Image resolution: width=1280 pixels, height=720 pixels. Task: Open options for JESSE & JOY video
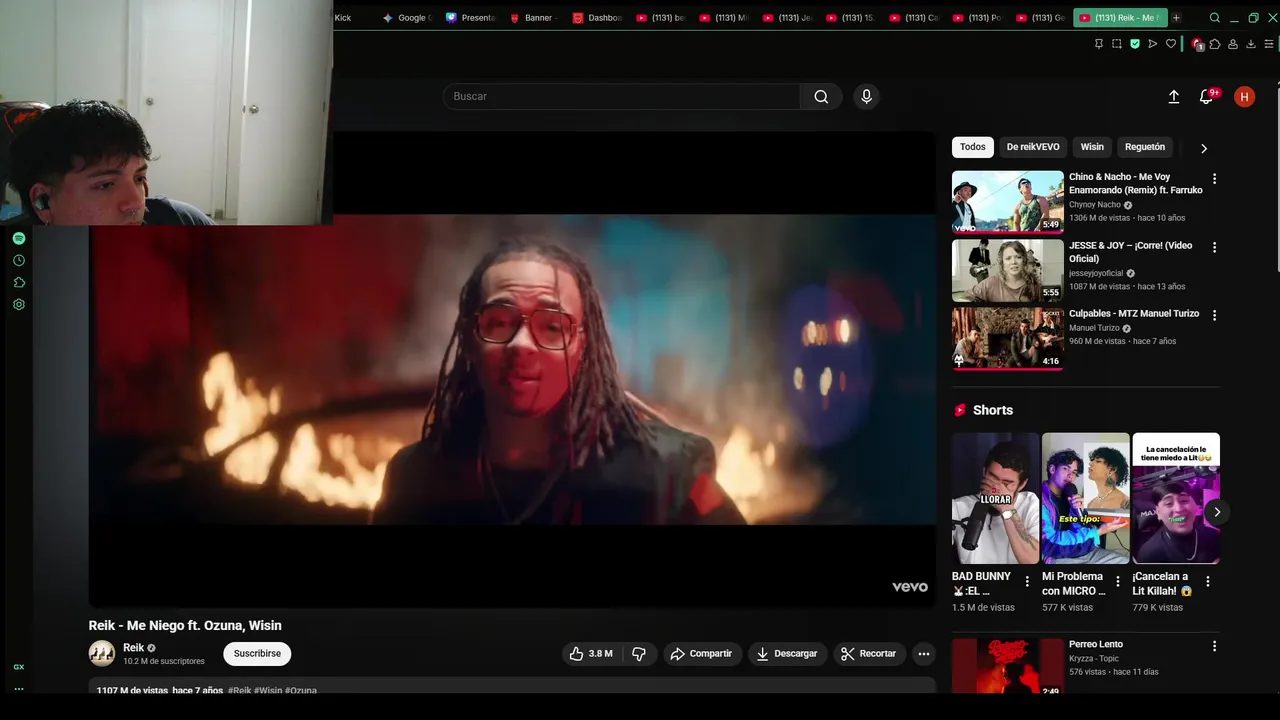tap(1215, 247)
